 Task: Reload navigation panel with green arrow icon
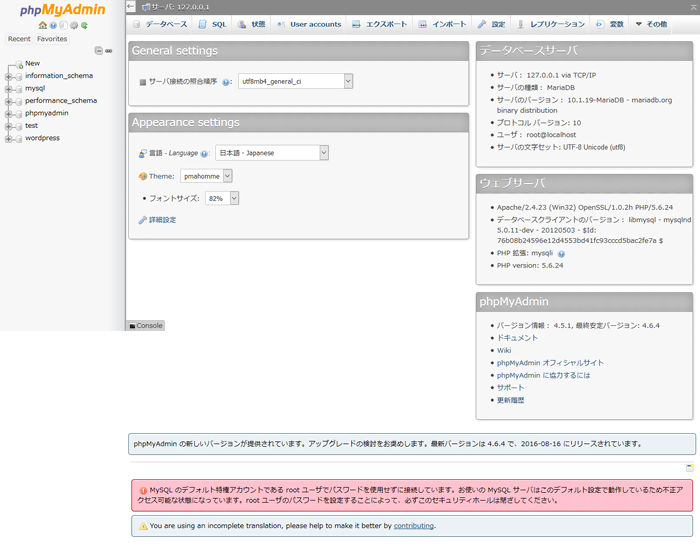tap(84, 25)
